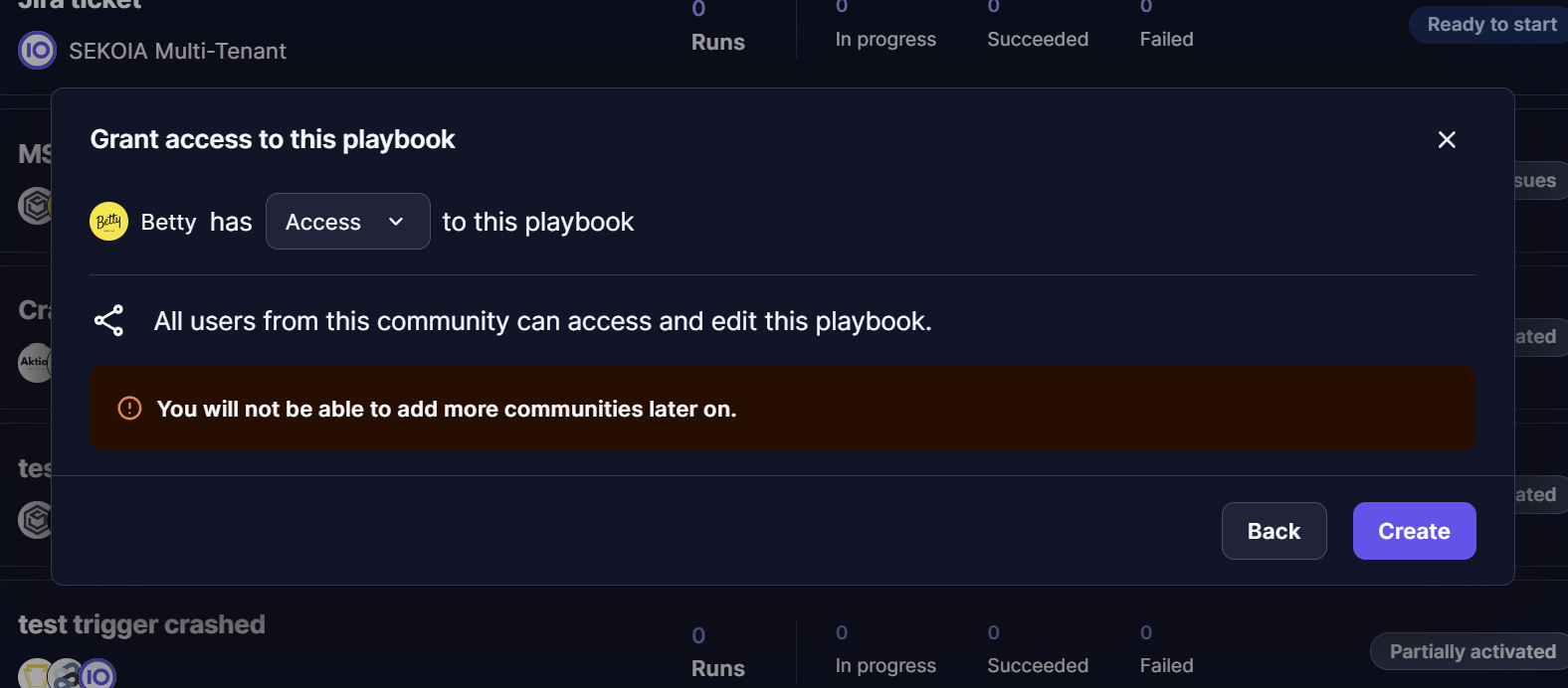Dismiss the grant access dialog with the X
1568x688 pixels.
coord(1447,139)
